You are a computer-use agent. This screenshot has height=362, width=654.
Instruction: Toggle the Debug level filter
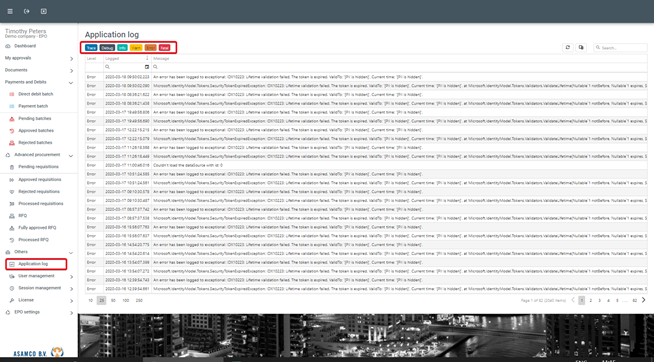[107, 48]
